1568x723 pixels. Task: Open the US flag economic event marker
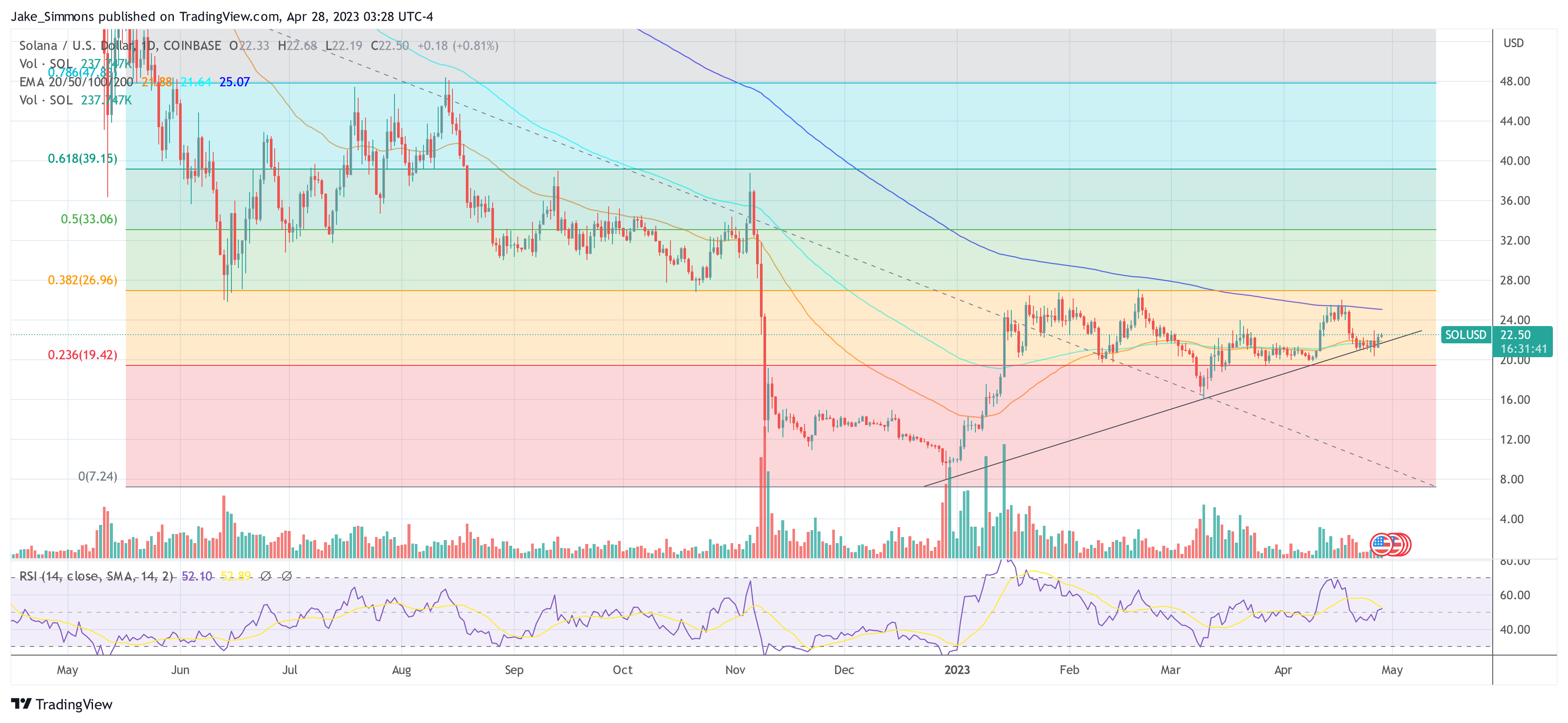click(1382, 544)
